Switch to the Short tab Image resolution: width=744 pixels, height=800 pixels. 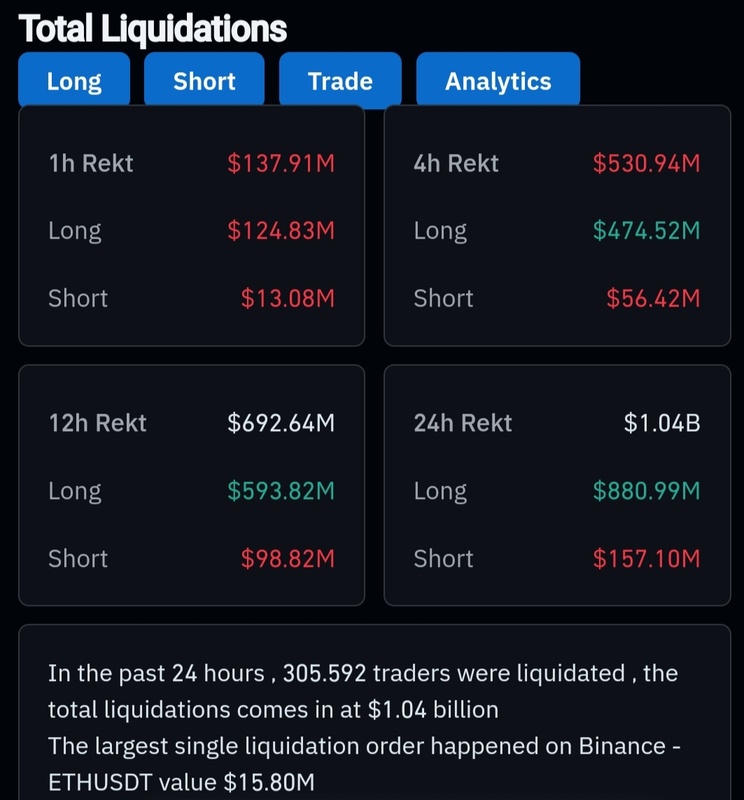point(204,81)
